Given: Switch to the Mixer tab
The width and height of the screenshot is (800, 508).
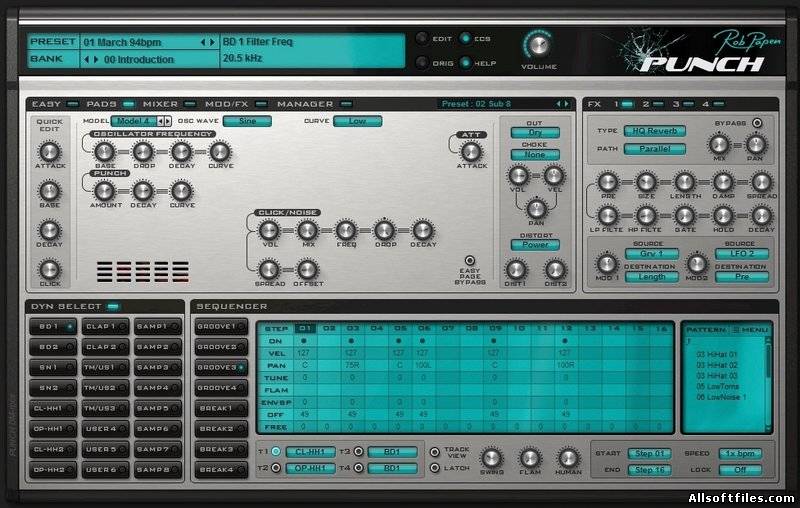Looking at the screenshot, I should coord(169,104).
